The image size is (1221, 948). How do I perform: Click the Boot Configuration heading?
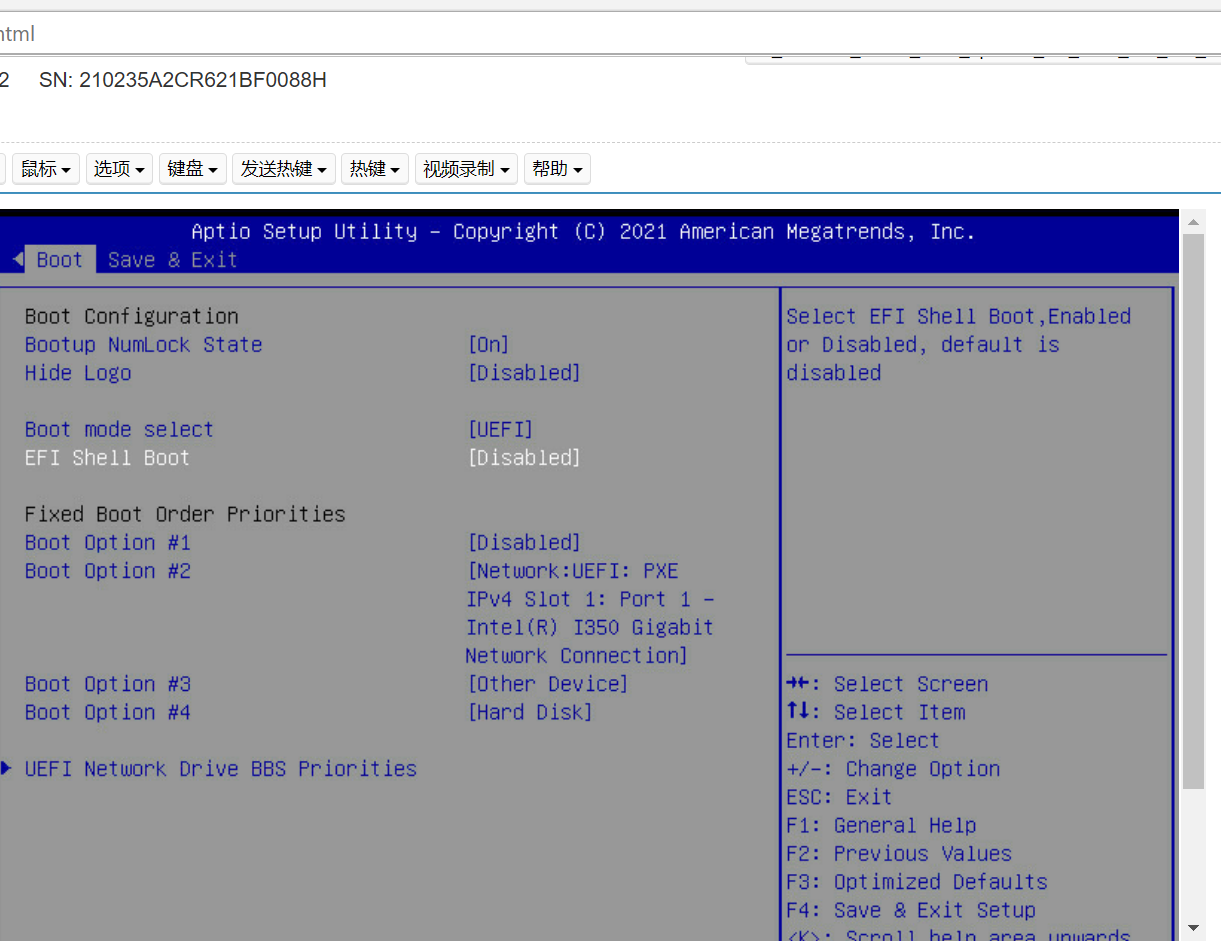click(x=132, y=317)
